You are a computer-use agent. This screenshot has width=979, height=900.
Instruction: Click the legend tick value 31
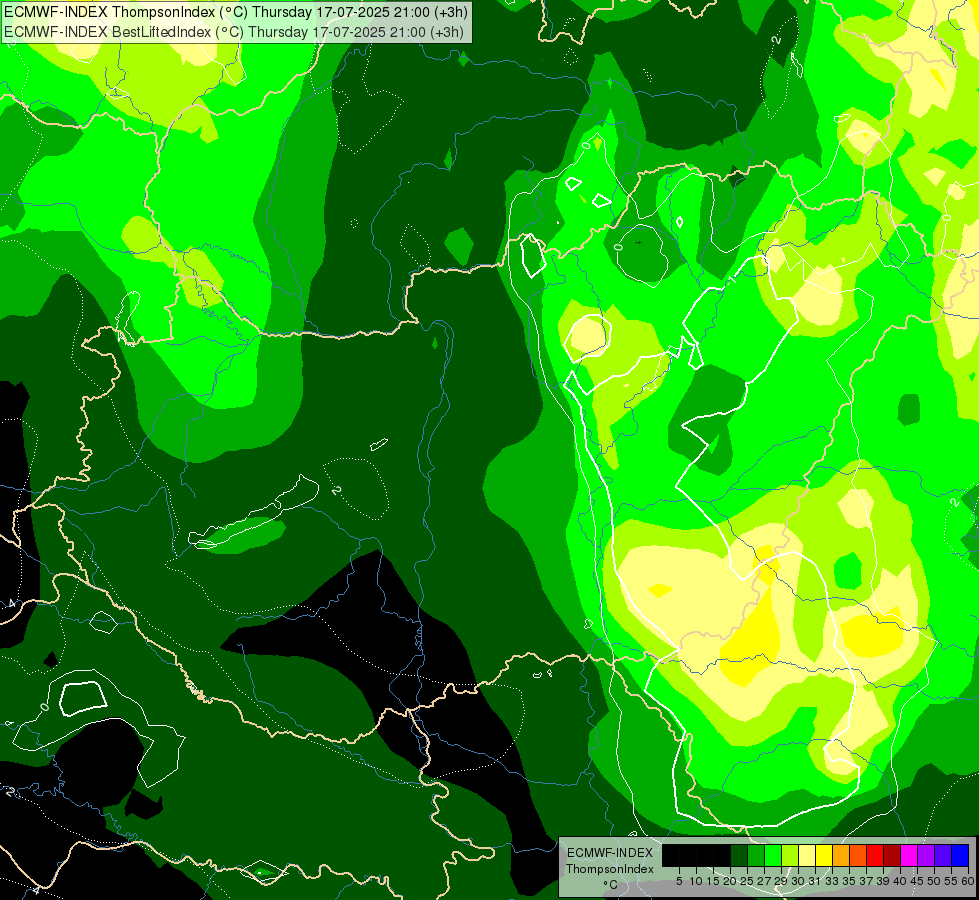coord(815,881)
